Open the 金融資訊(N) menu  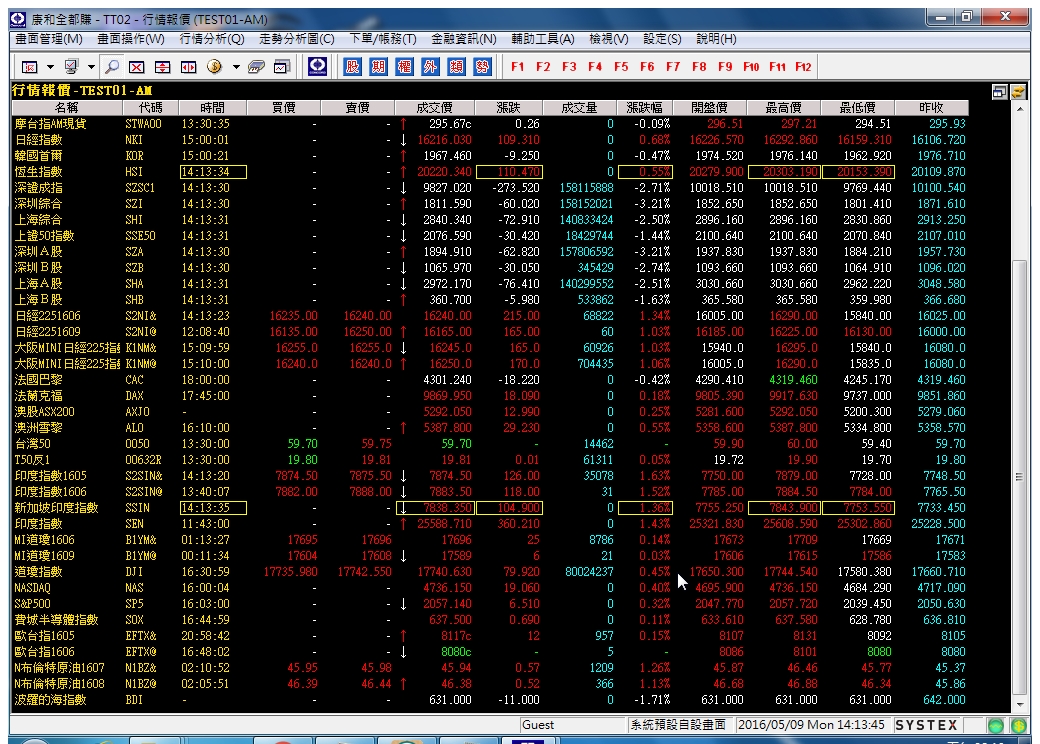pyautogui.click(x=464, y=39)
